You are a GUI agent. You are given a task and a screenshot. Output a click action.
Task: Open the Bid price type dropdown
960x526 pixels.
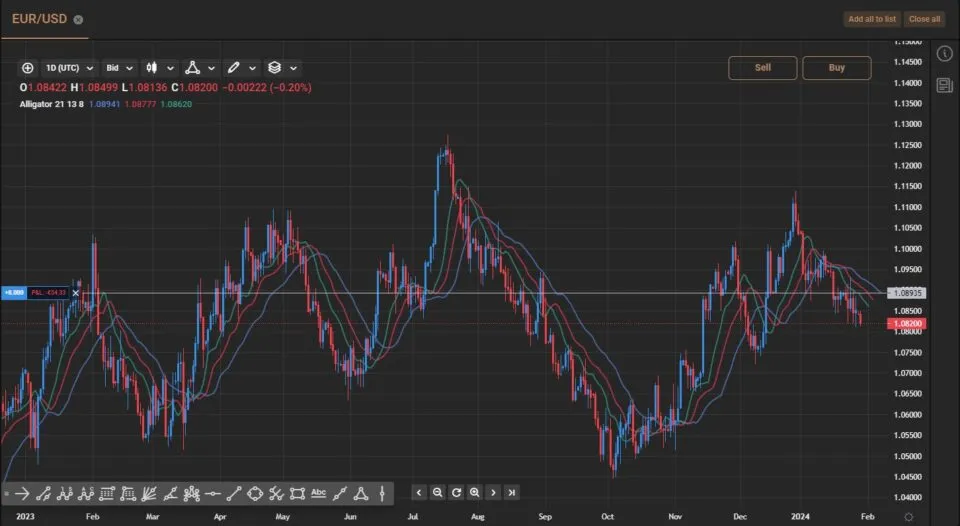119,68
